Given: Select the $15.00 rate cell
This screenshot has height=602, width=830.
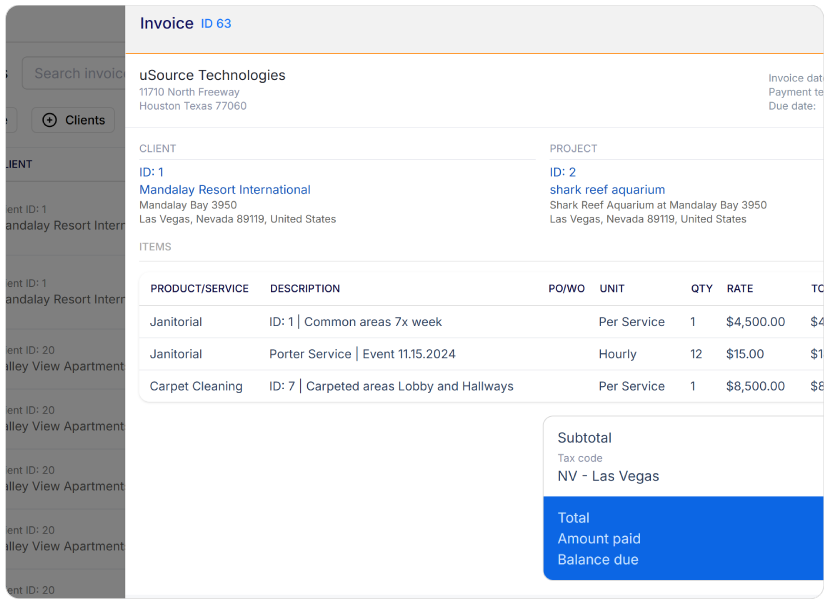Looking at the screenshot, I should pyautogui.click(x=745, y=354).
